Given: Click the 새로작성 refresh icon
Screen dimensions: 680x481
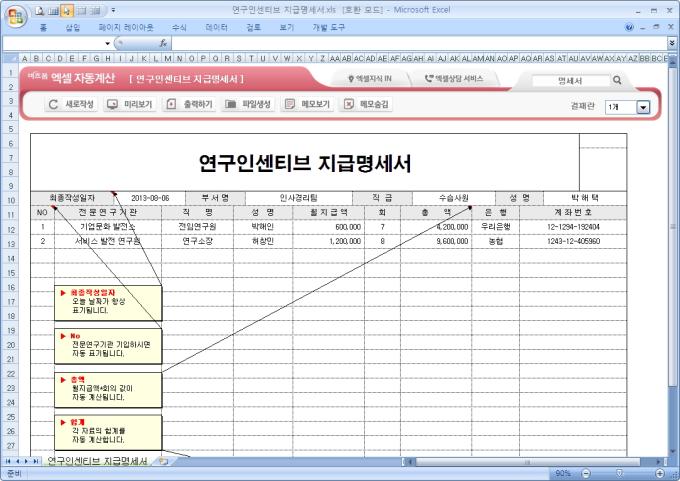Looking at the screenshot, I should (x=53, y=104).
